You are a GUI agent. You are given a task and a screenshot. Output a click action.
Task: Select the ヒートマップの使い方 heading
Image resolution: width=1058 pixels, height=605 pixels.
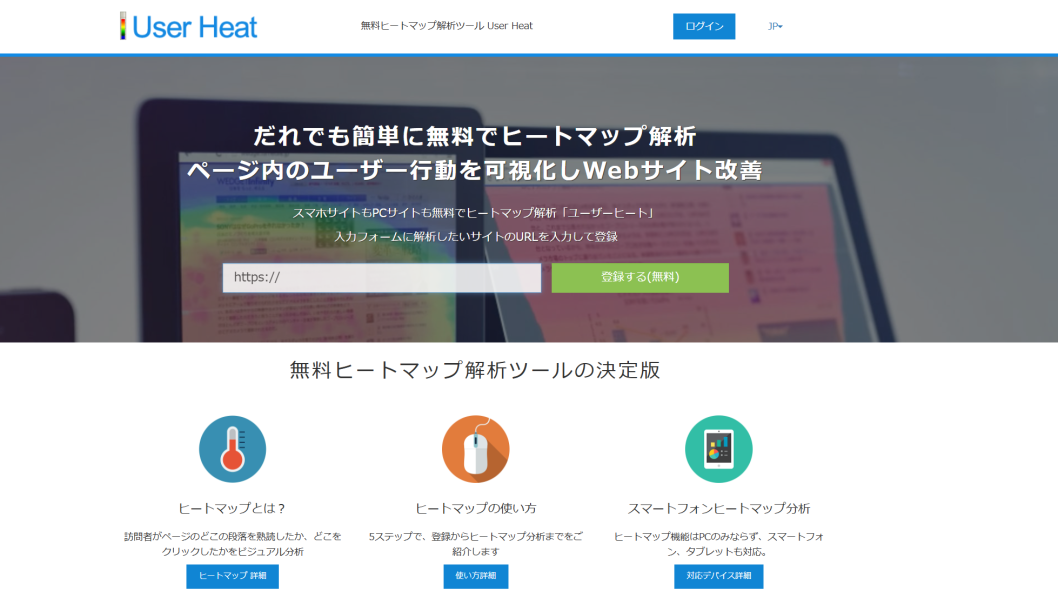pyautogui.click(x=475, y=508)
